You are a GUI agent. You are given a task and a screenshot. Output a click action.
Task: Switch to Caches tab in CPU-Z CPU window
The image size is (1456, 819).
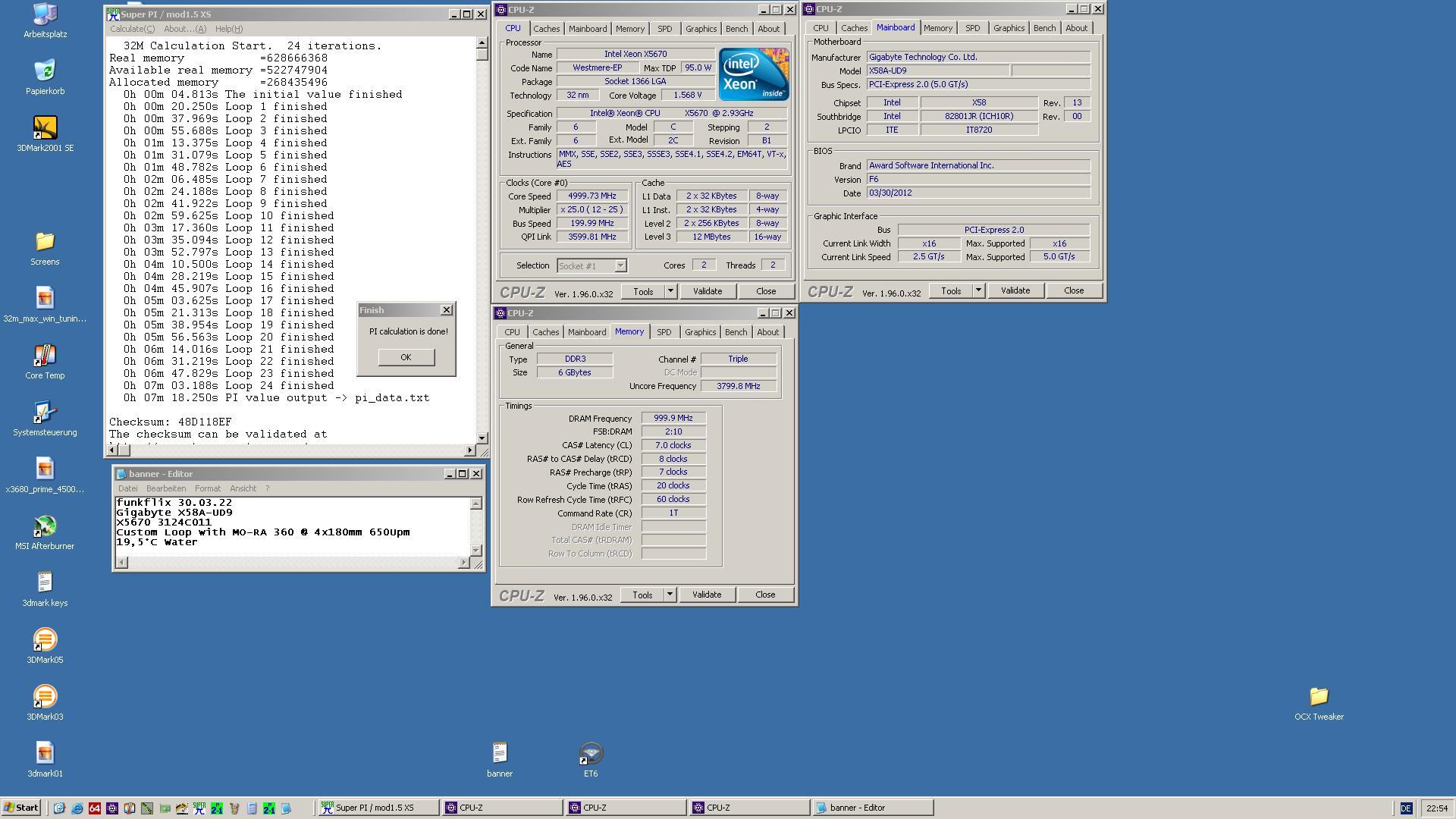coord(546,29)
